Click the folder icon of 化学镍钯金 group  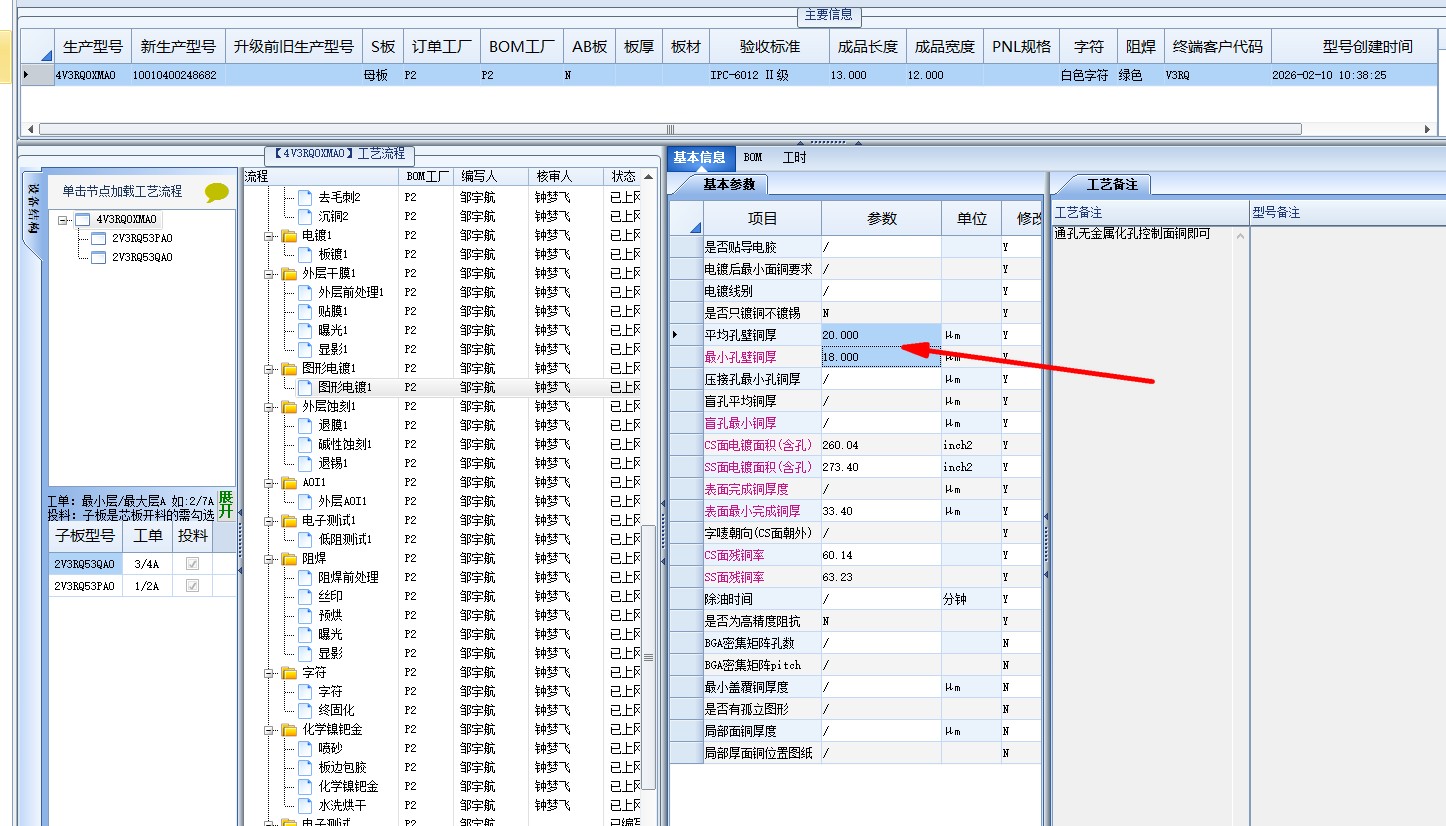[x=289, y=729]
